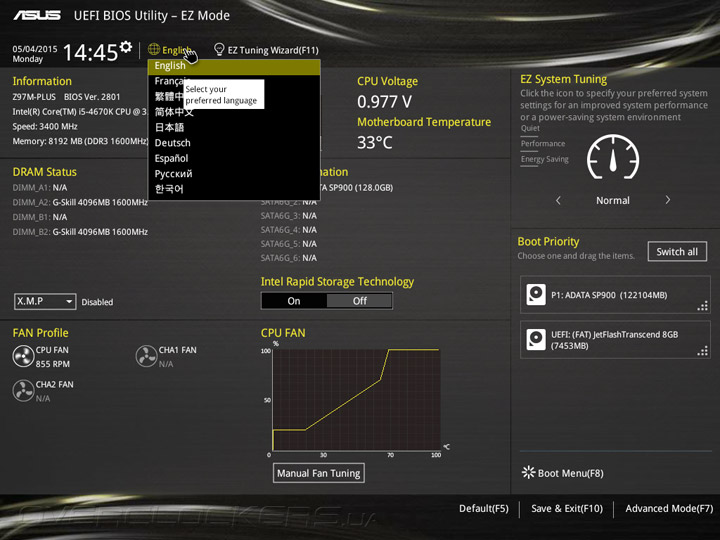Choose 한국어 from language list

[x=234, y=189]
